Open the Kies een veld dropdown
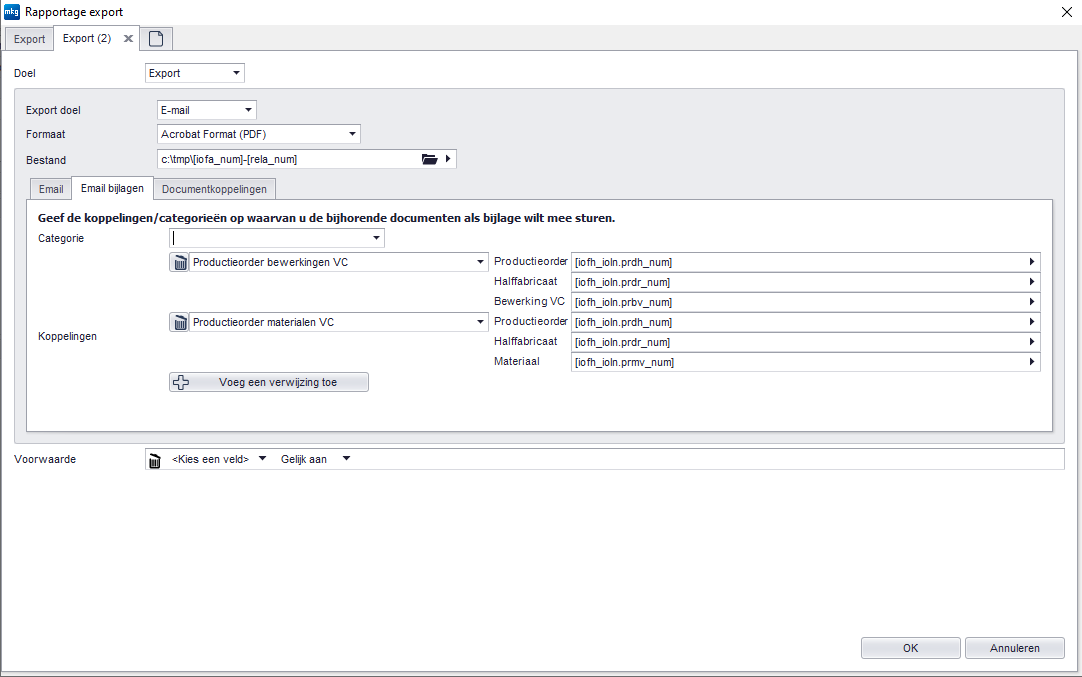This screenshot has width=1082, height=677. click(x=219, y=460)
